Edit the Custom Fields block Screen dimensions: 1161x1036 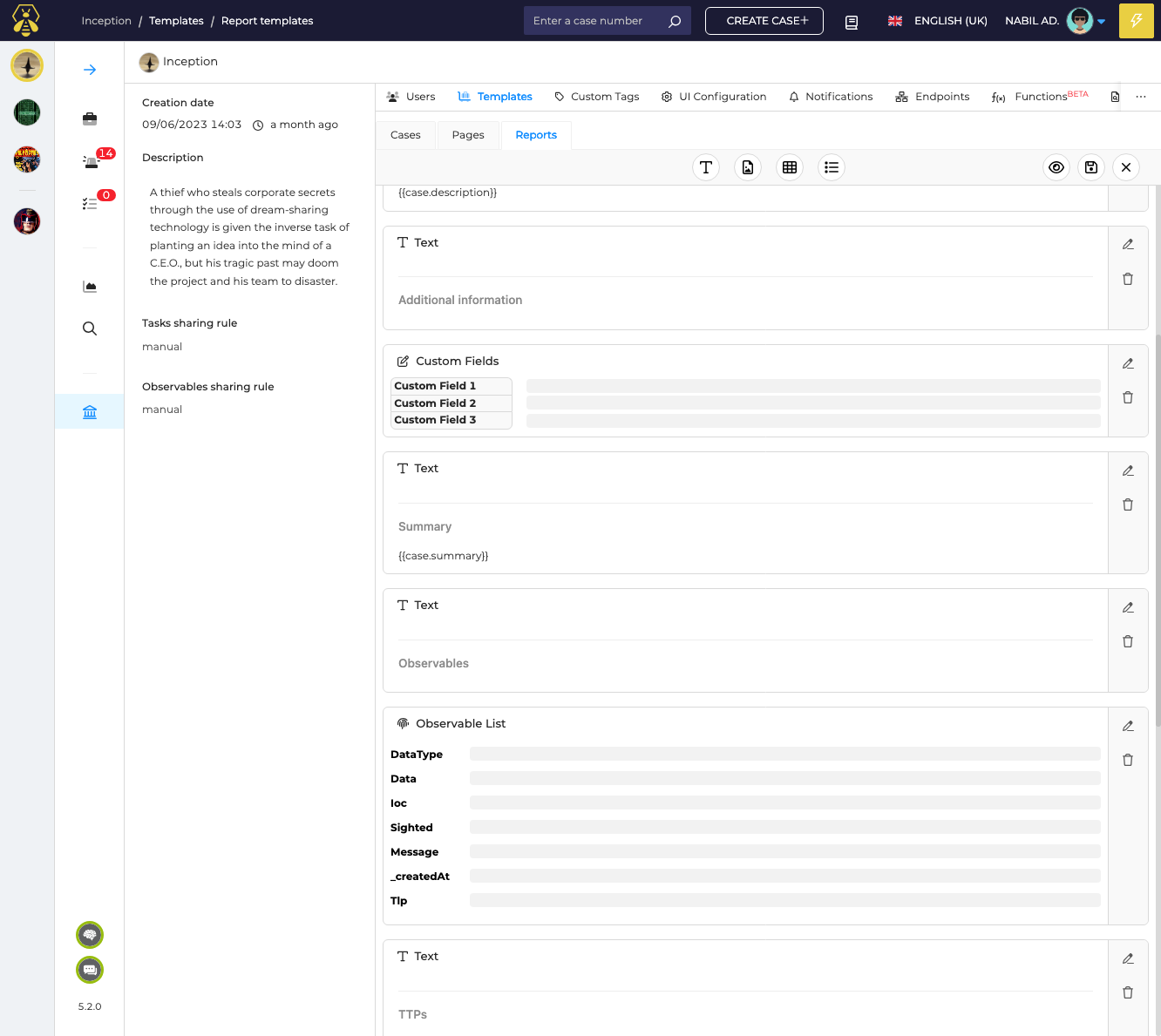click(x=1128, y=363)
